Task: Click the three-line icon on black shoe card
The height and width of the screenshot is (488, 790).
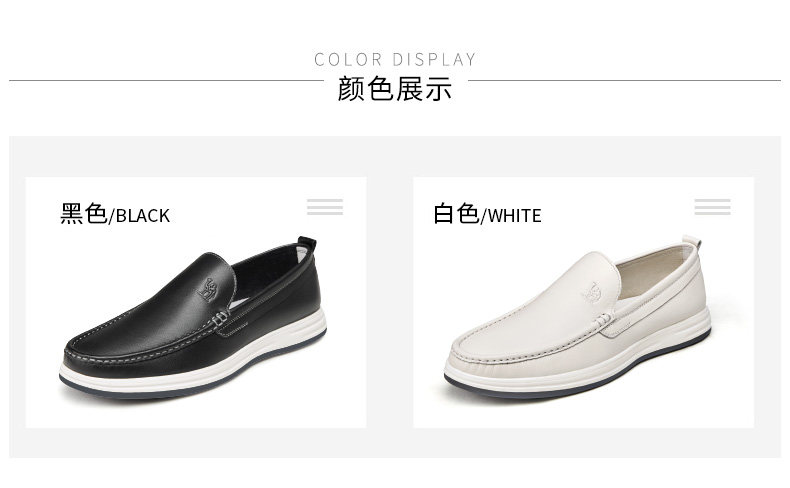Action: [x=325, y=206]
